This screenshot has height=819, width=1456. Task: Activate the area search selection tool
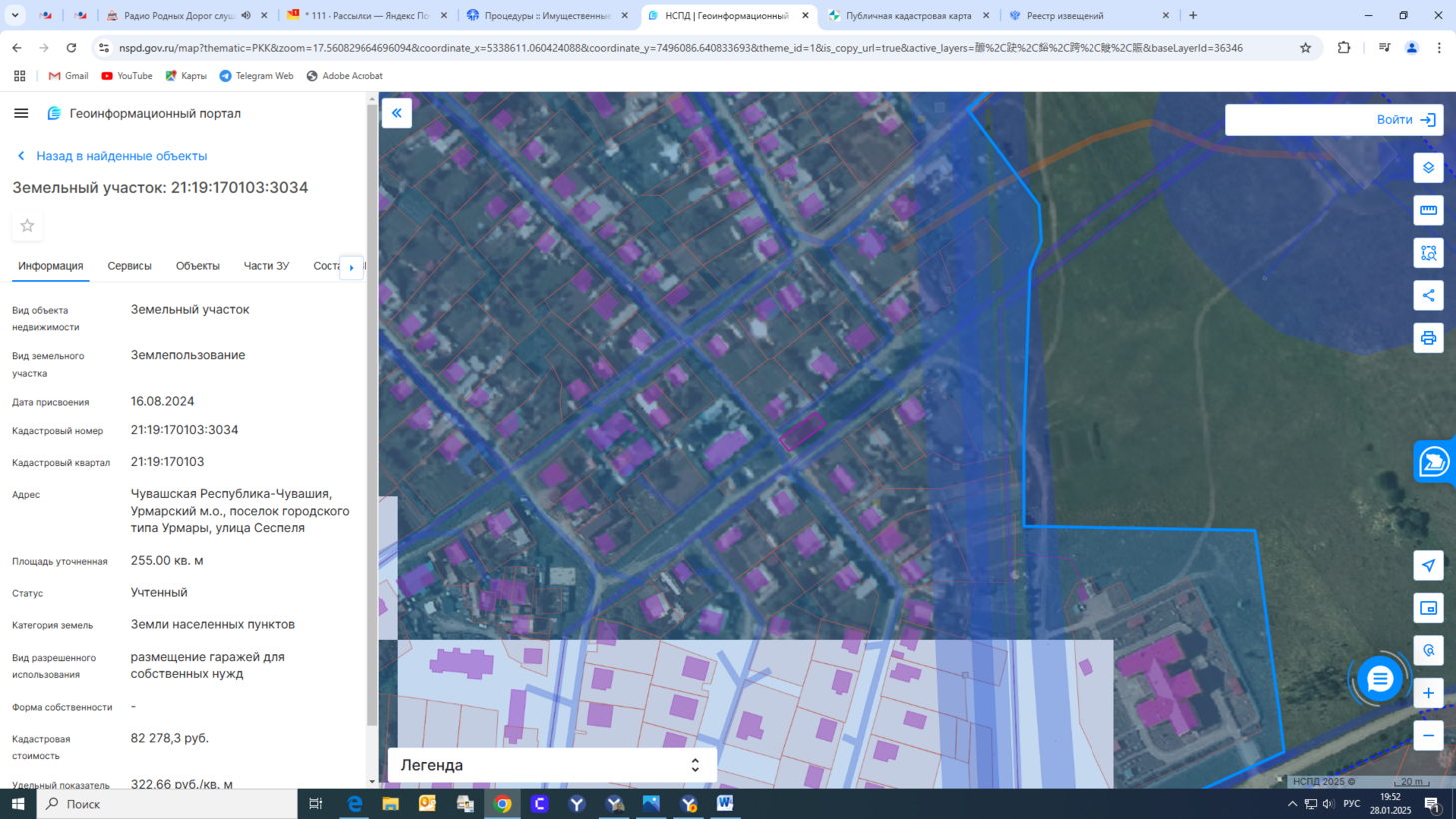(1428, 253)
